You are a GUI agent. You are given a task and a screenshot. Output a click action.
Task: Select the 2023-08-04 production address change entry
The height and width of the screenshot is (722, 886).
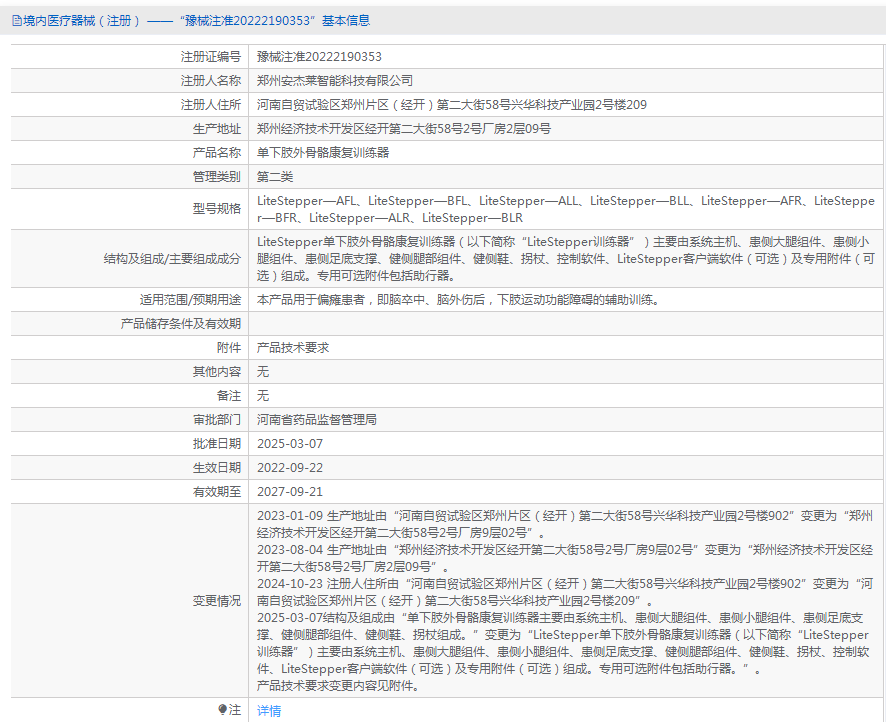pos(565,558)
